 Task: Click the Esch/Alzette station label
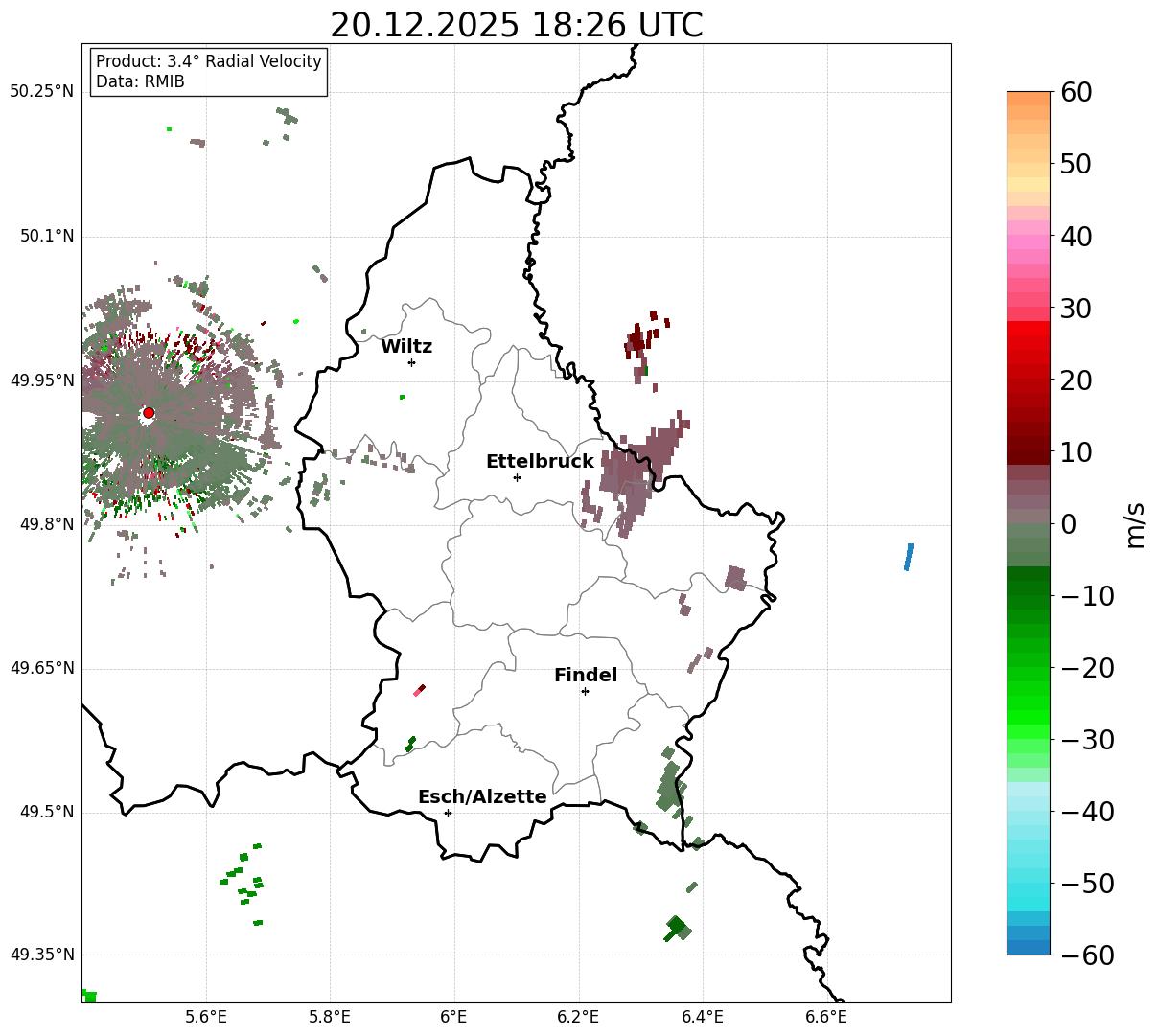(482, 797)
